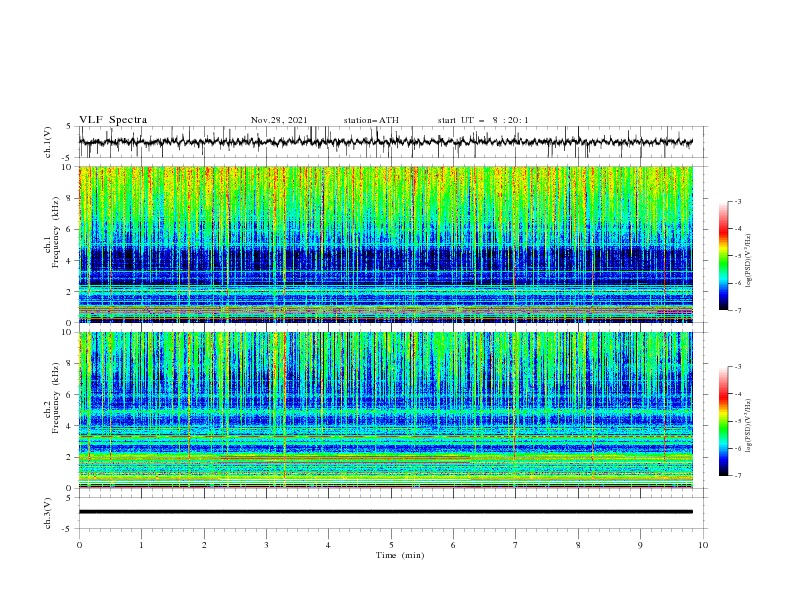Click the "4" kHz tick on the ch.1 spectrogram axis

pos(70,261)
